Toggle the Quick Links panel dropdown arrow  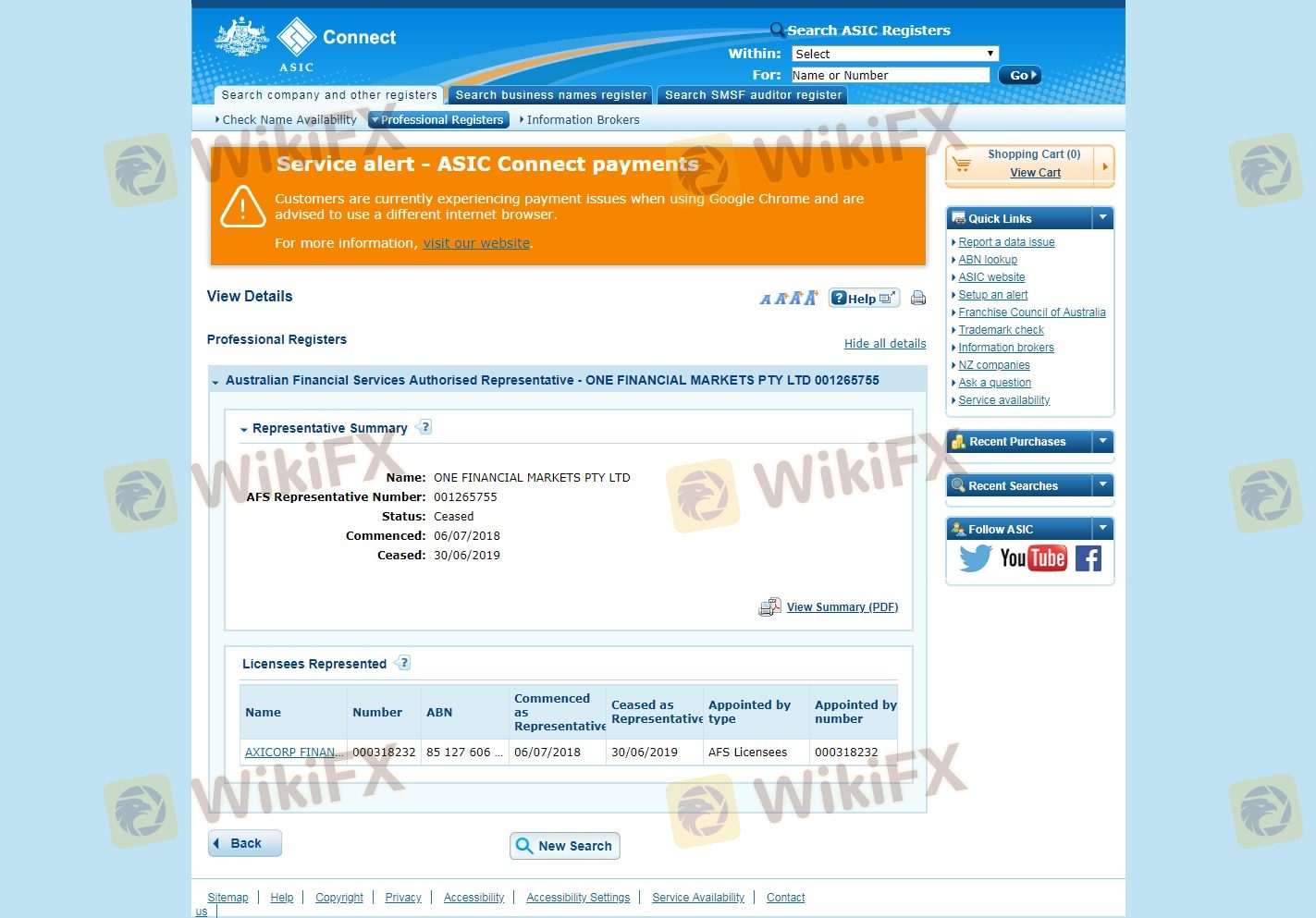pos(1102,217)
